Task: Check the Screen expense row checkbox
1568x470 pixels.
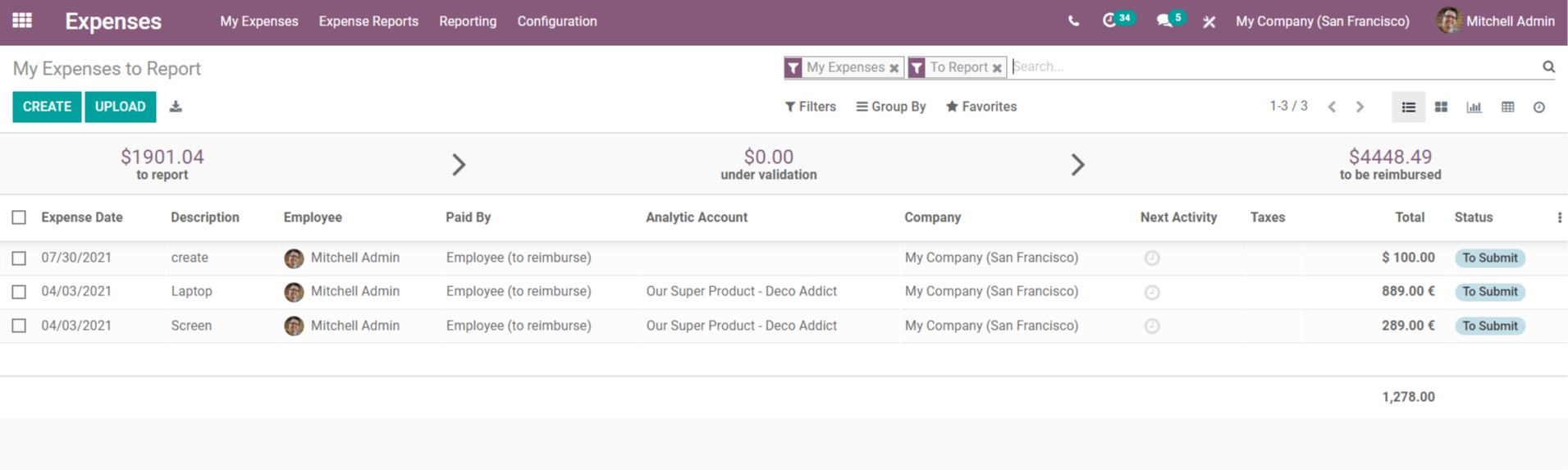Action: pos(19,326)
